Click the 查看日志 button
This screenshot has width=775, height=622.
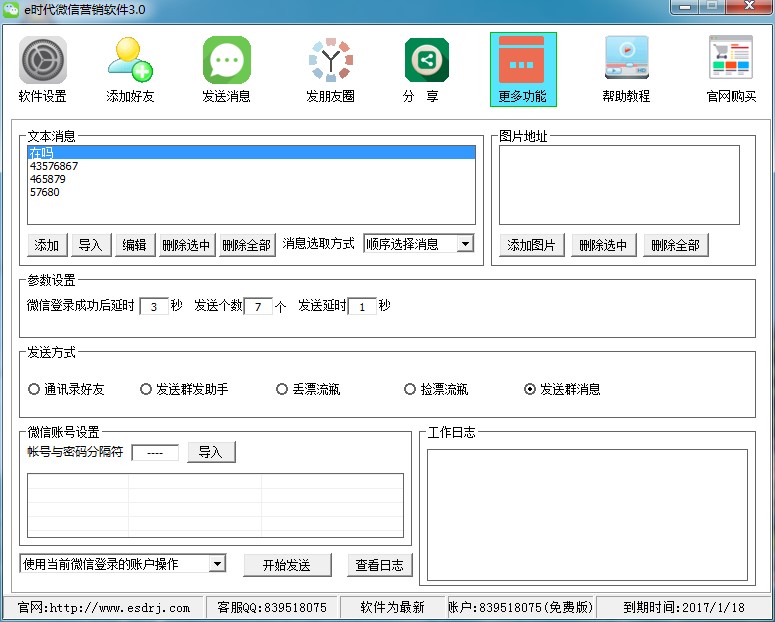point(380,565)
